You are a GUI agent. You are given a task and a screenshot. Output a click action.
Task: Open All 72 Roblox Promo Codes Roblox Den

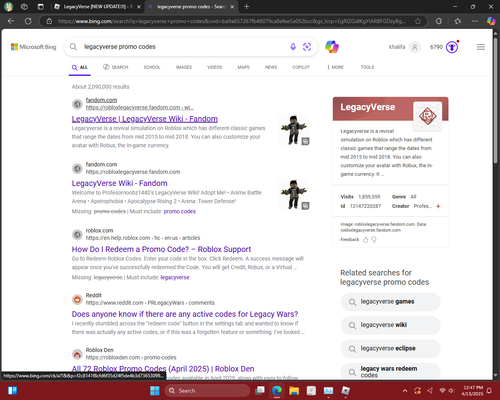(x=163, y=369)
